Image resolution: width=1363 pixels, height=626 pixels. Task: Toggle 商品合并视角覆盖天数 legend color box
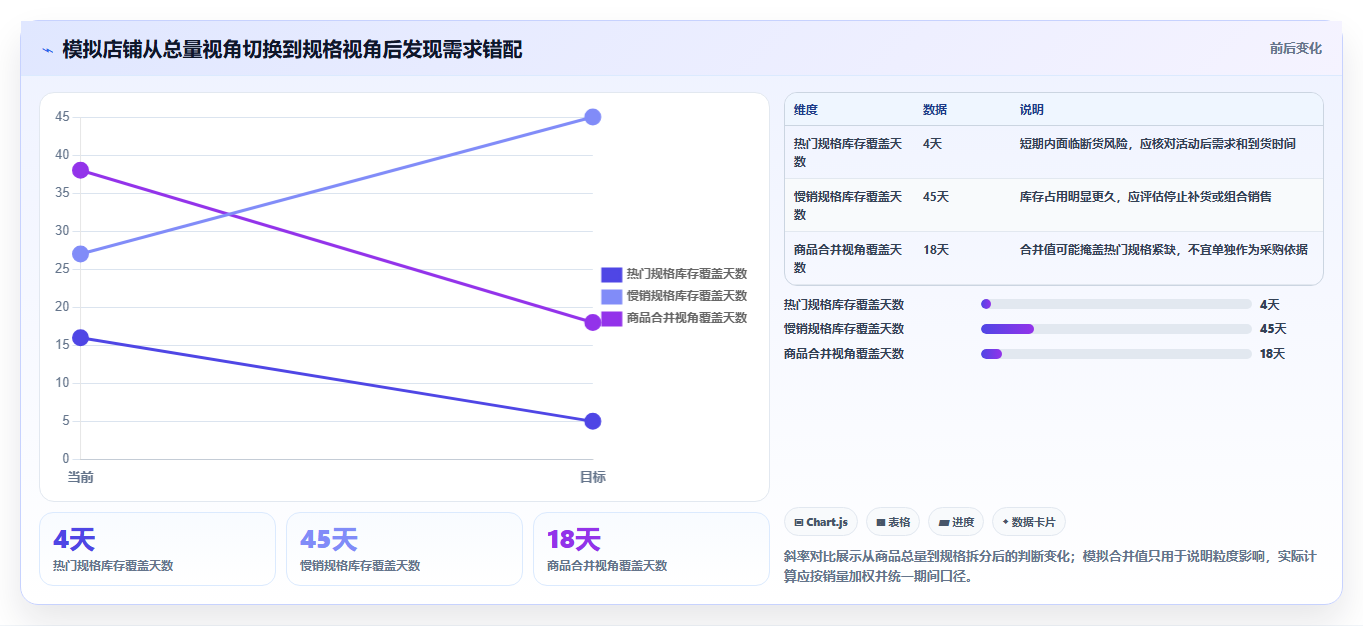pyautogui.click(x=611, y=318)
